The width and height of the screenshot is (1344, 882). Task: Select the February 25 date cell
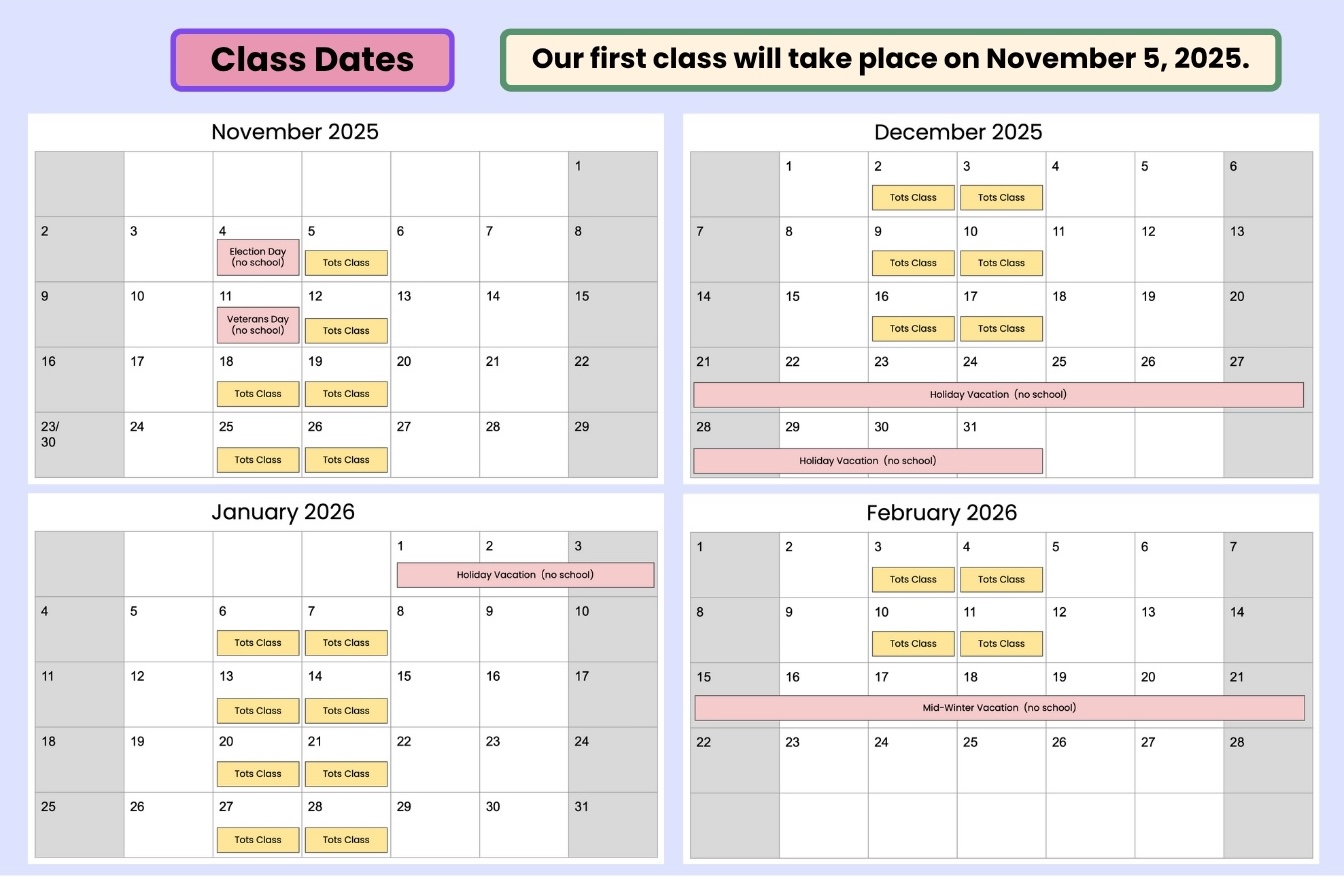point(1001,760)
